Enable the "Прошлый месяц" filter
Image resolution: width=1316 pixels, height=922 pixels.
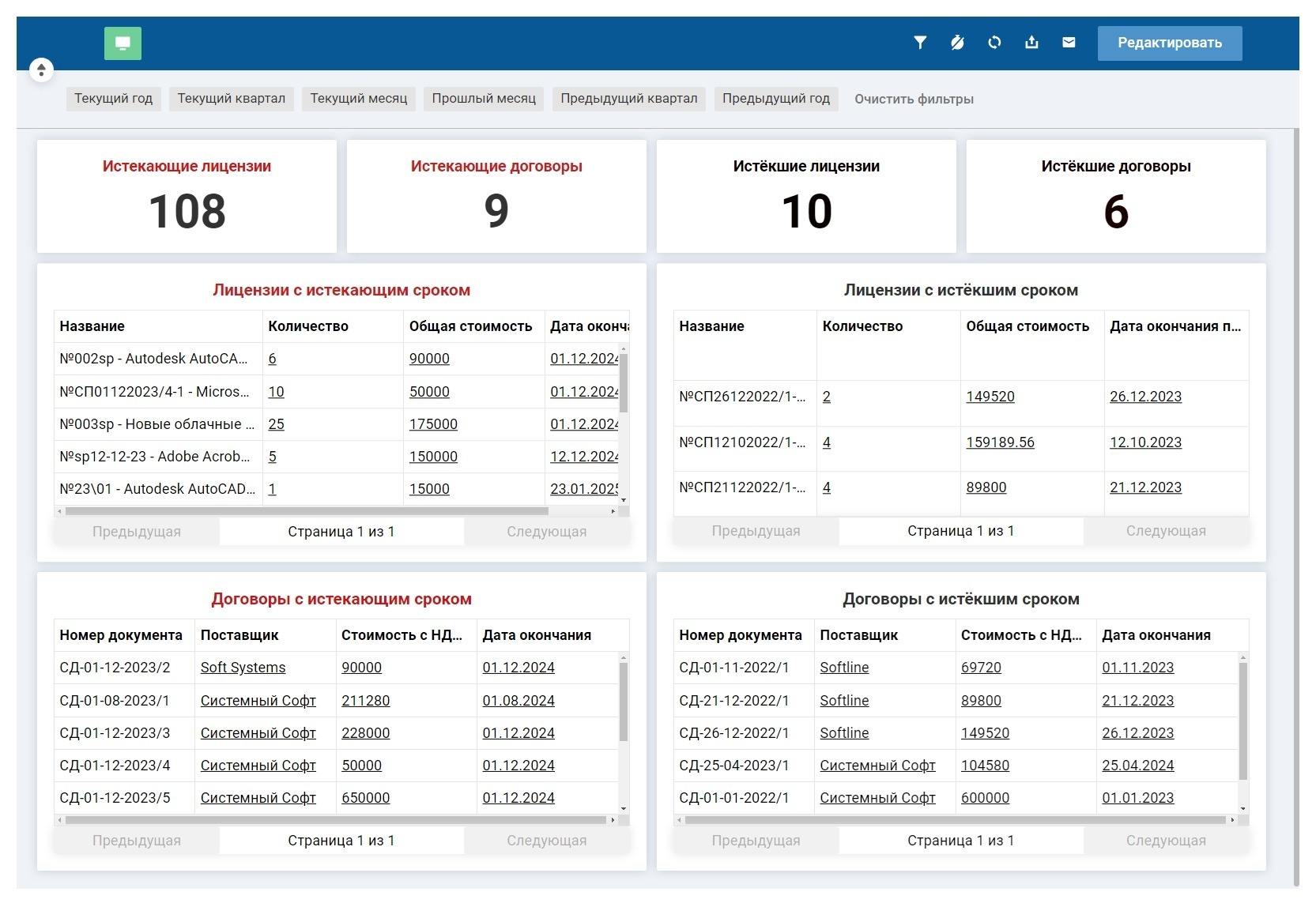483,99
